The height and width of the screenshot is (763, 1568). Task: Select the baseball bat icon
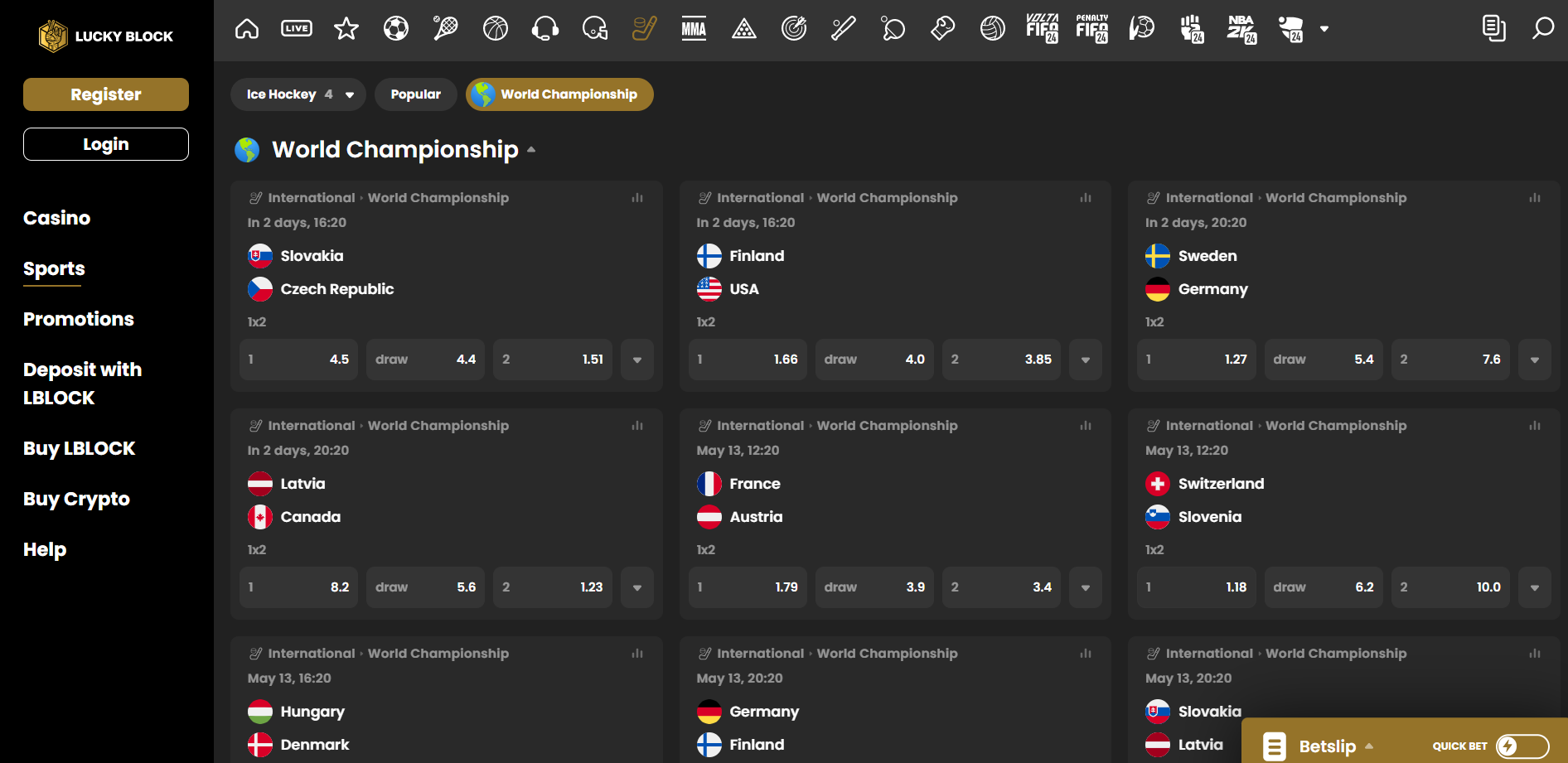844,29
